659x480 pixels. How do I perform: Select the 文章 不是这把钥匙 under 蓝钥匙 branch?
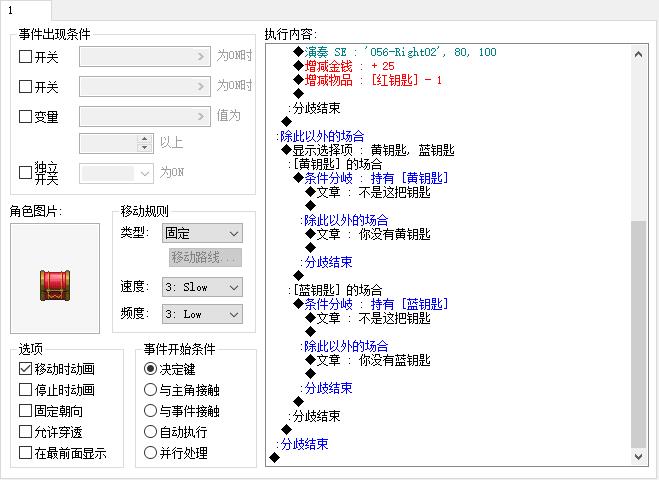(x=368, y=318)
